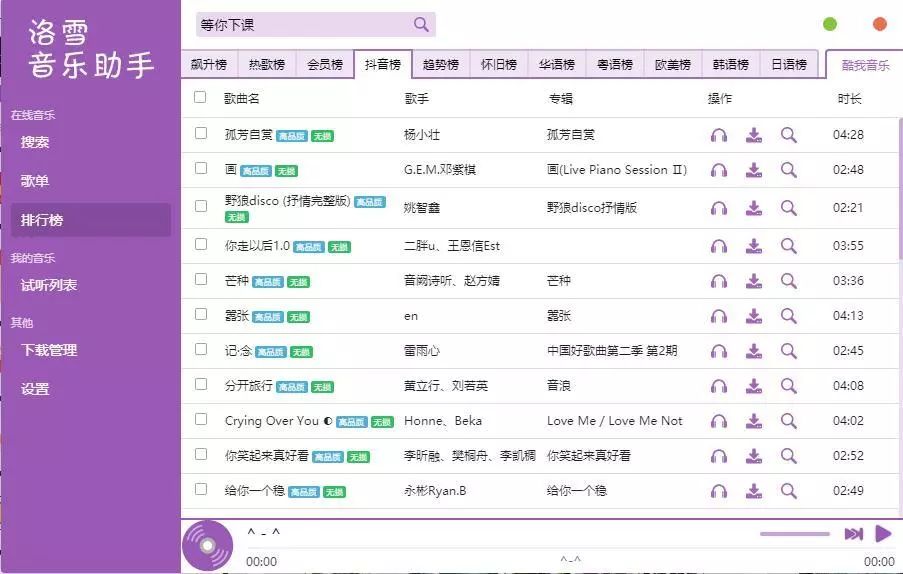Open the 怀旧榜 tab
The height and width of the screenshot is (574, 903).
click(499, 64)
